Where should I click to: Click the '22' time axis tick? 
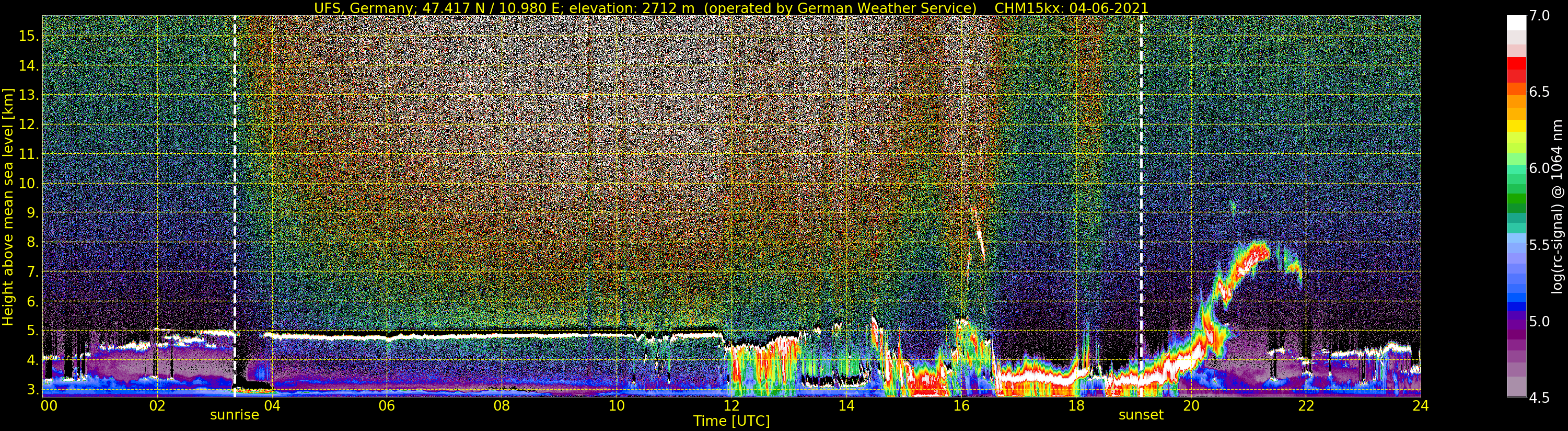click(1306, 406)
